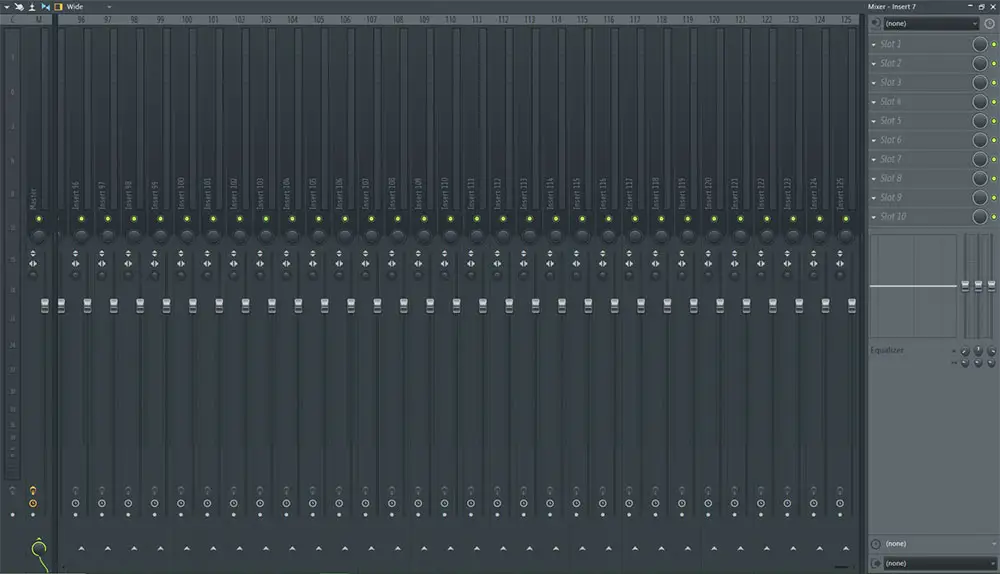Image resolution: width=1000 pixels, height=574 pixels.
Task: Click the Insert 110 panning knob
Action: coord(450,235)
